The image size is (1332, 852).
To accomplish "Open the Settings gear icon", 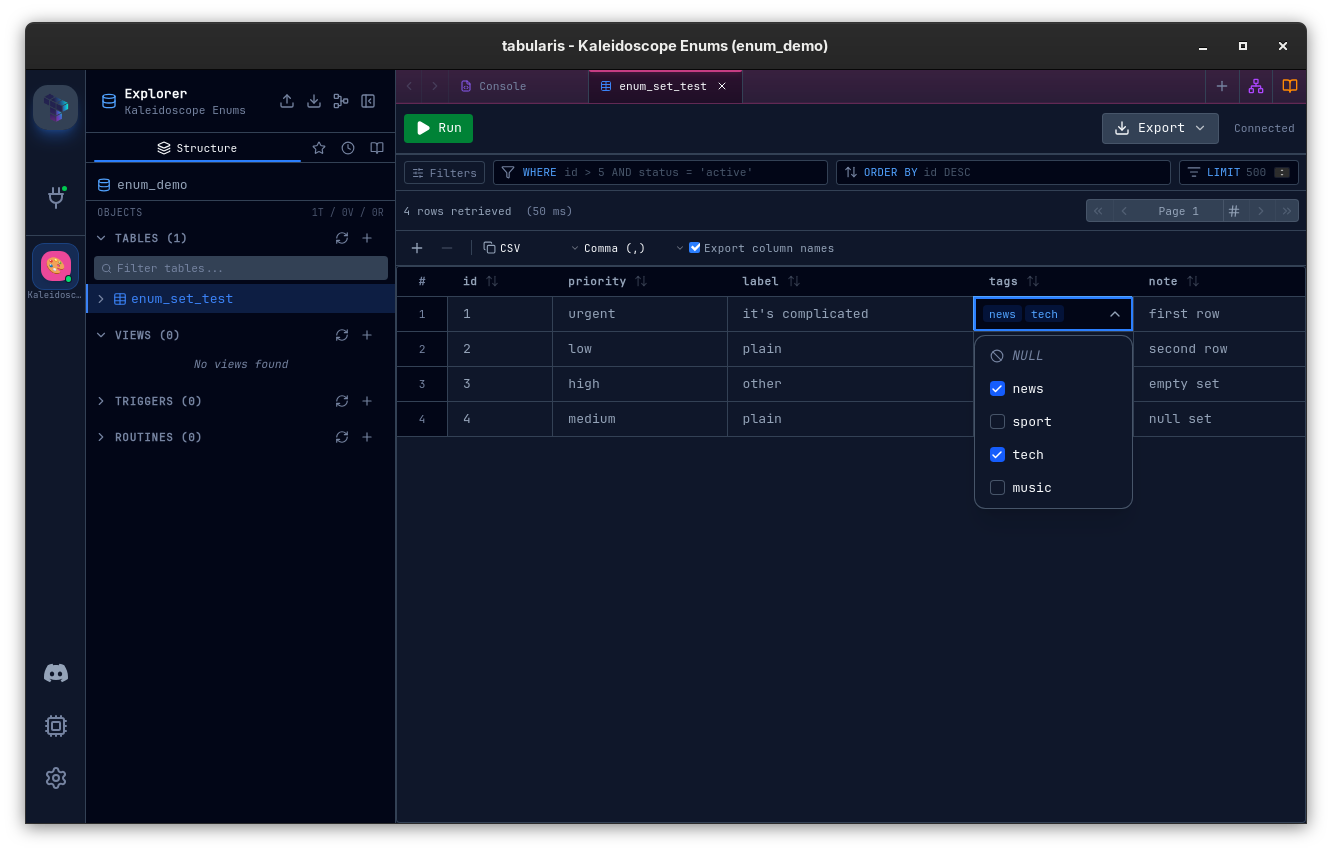I will (x=56, y=778).
